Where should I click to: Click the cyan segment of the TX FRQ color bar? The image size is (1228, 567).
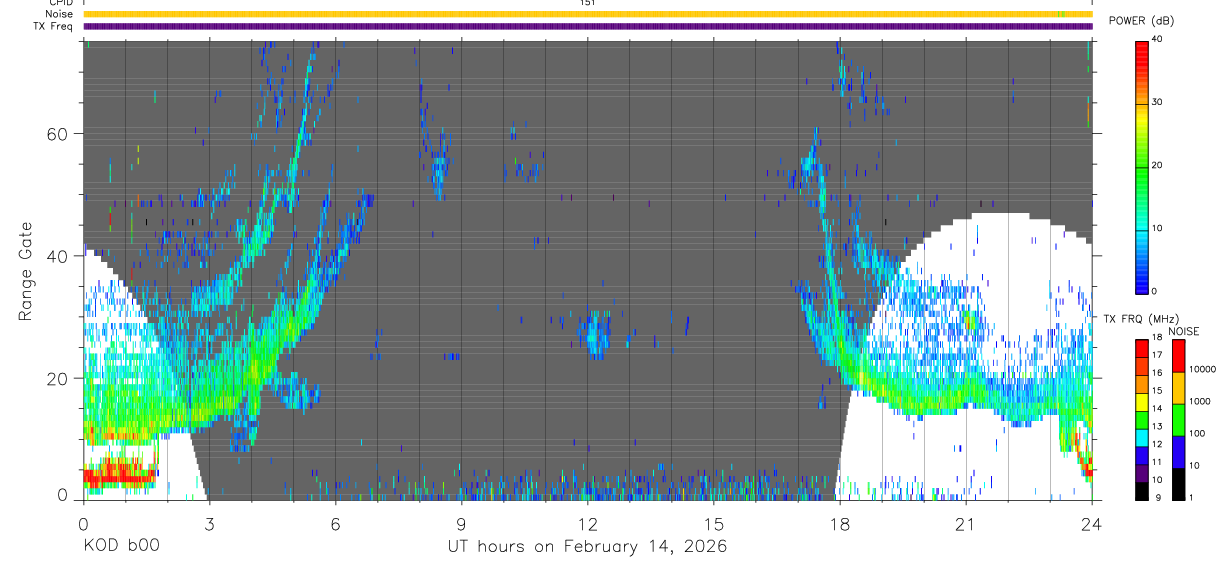click(x=1142, y=438)
